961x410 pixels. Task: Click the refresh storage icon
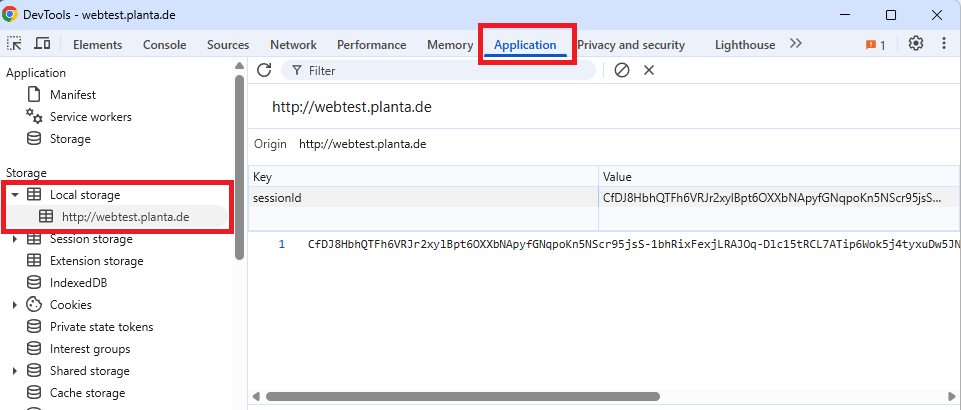click(265, 70)
